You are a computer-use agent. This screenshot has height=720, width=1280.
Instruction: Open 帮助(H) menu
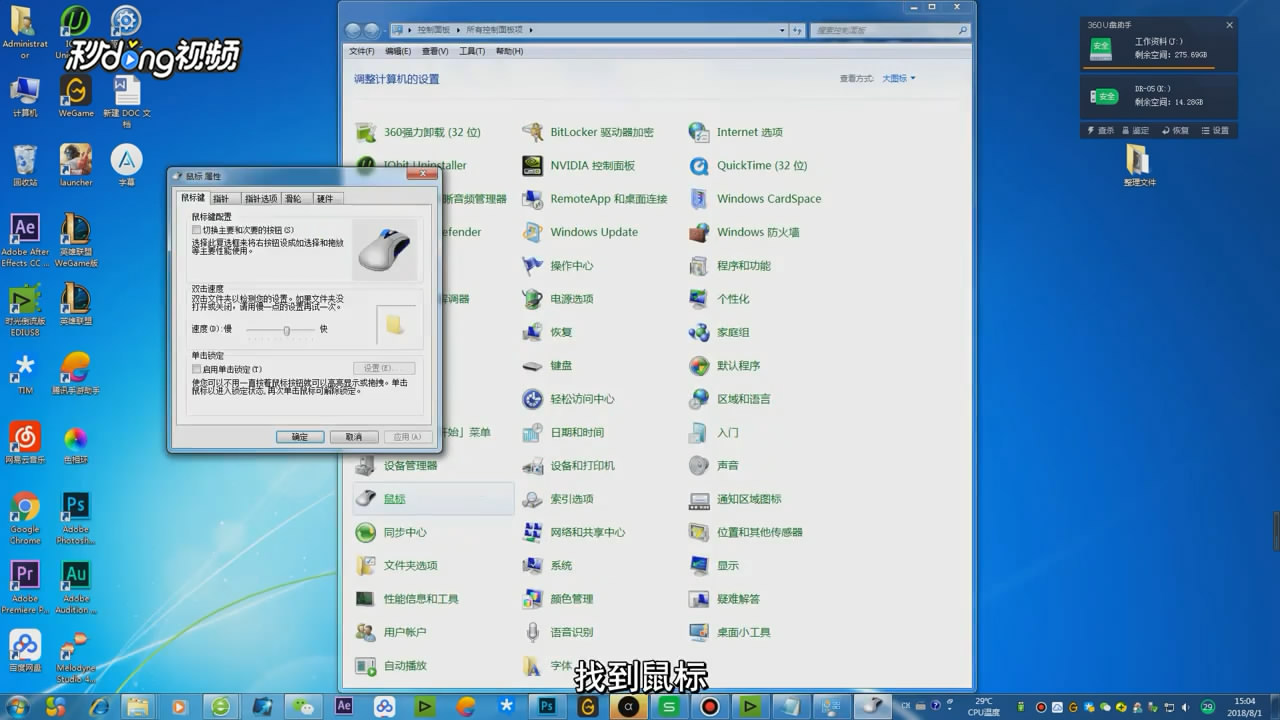coord(509,51)
